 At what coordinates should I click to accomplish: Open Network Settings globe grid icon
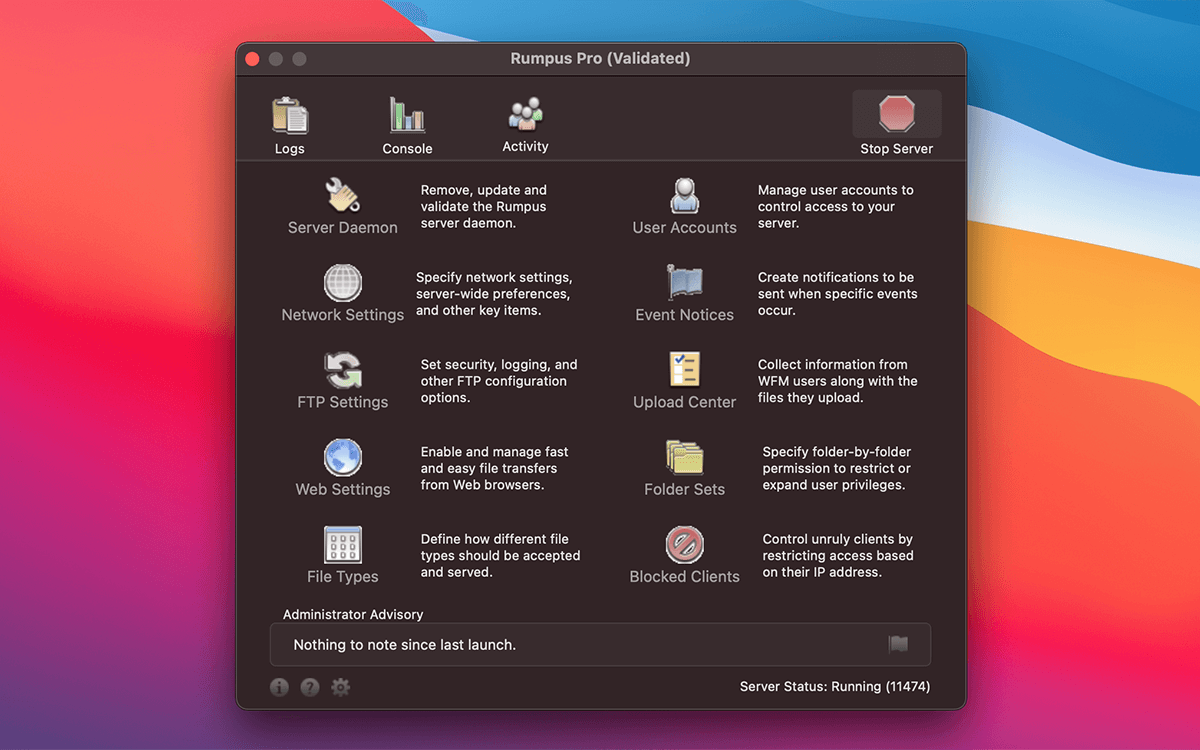point(342,283)
